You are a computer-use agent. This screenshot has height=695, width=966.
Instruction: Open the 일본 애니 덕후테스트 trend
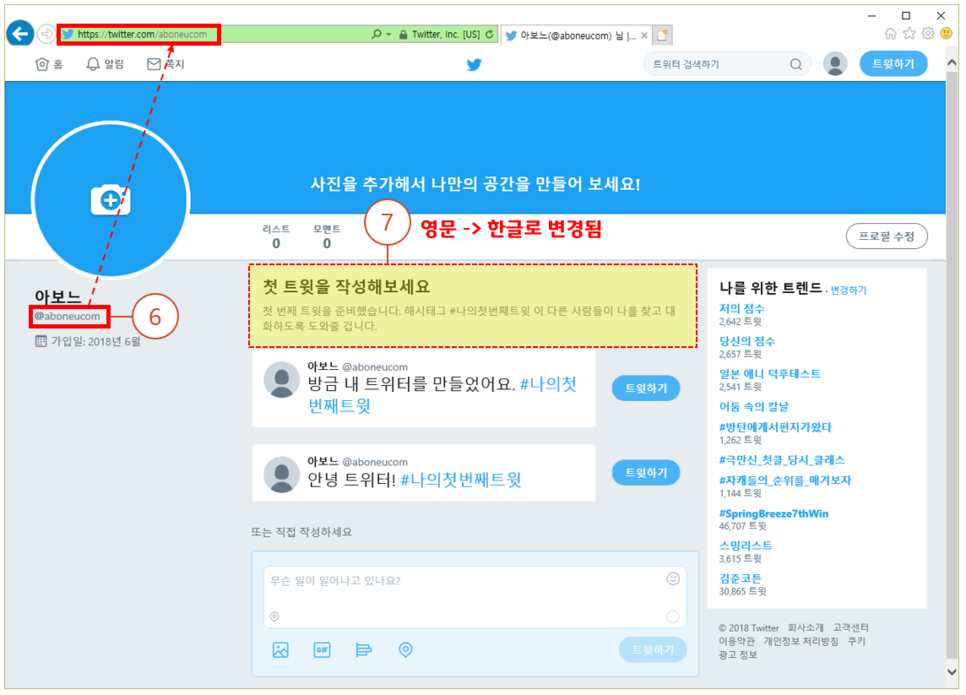coord(769,374)
